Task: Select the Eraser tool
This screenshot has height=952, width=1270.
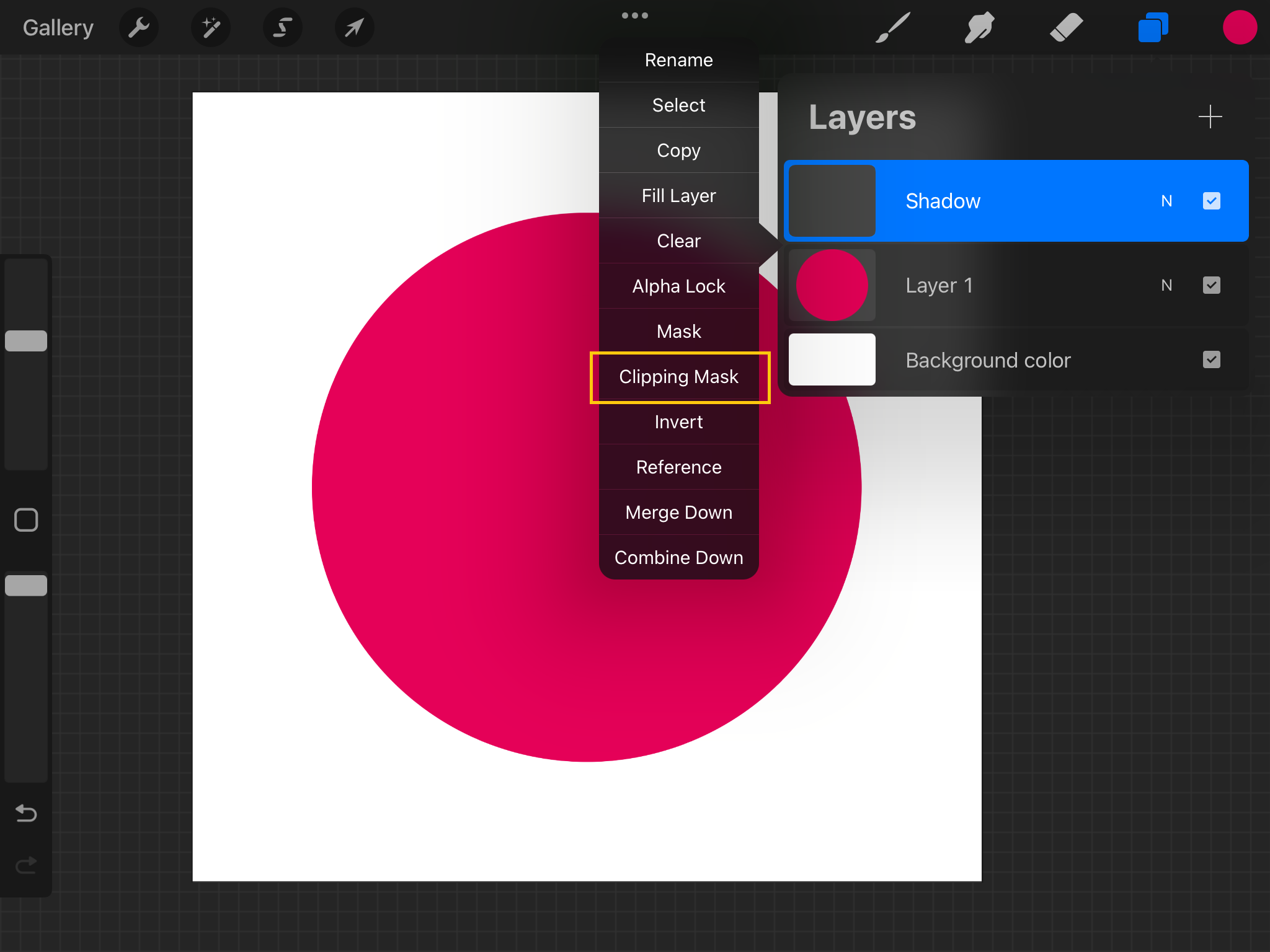Action: pyautogui.click(x=1066, y=27)
